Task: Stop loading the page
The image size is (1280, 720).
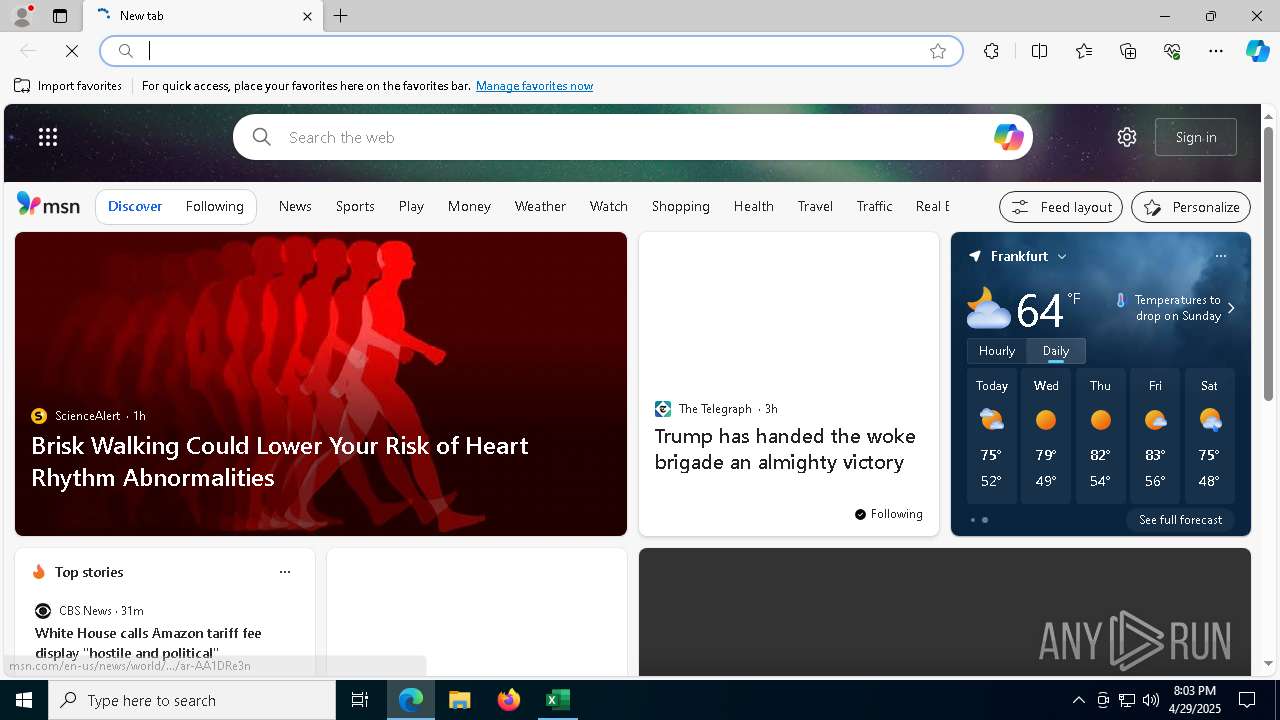Action: tap(72, 51)
